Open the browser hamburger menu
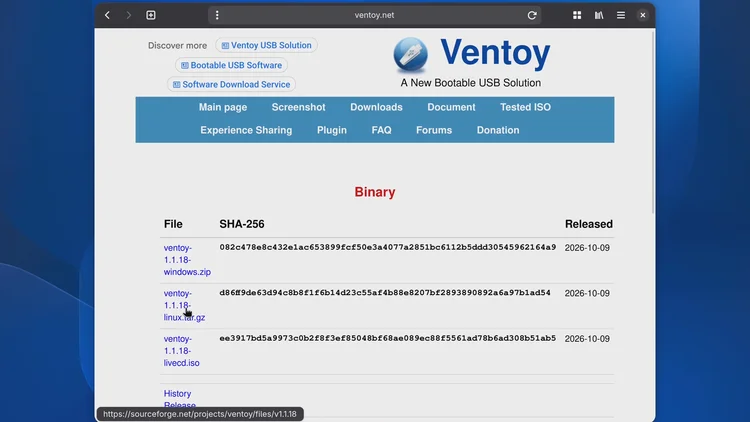 pos(621,15)
